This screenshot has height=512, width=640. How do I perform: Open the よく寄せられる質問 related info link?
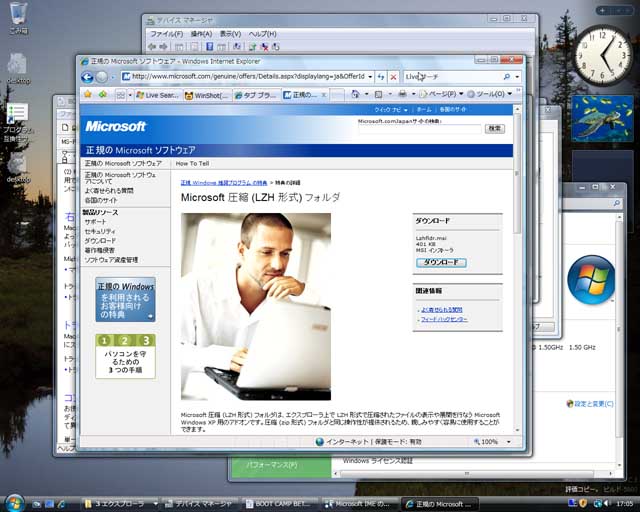(x=442, y=310)
